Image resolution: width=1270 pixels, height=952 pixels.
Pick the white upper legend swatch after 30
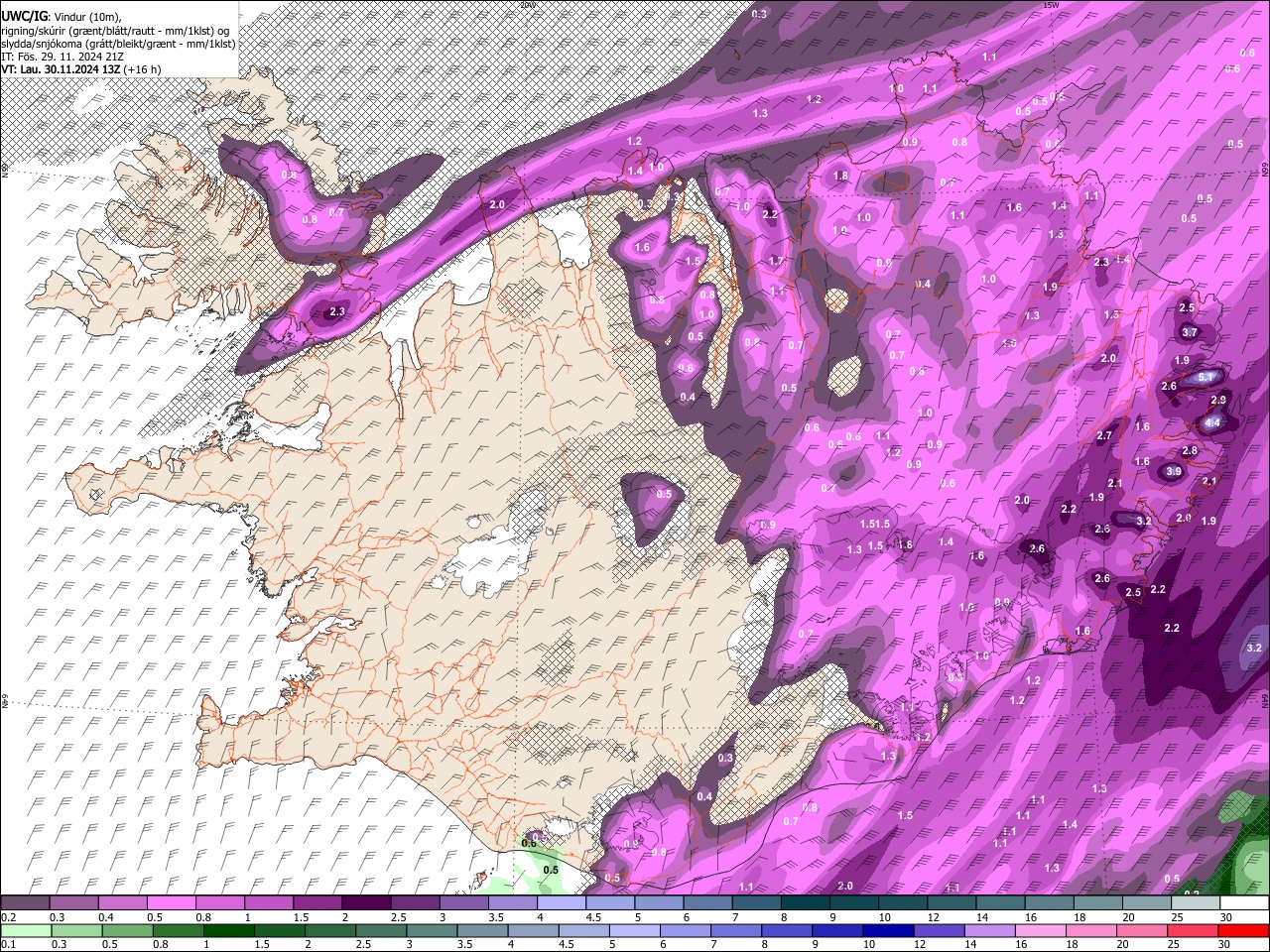click(x=1244, y=903)
